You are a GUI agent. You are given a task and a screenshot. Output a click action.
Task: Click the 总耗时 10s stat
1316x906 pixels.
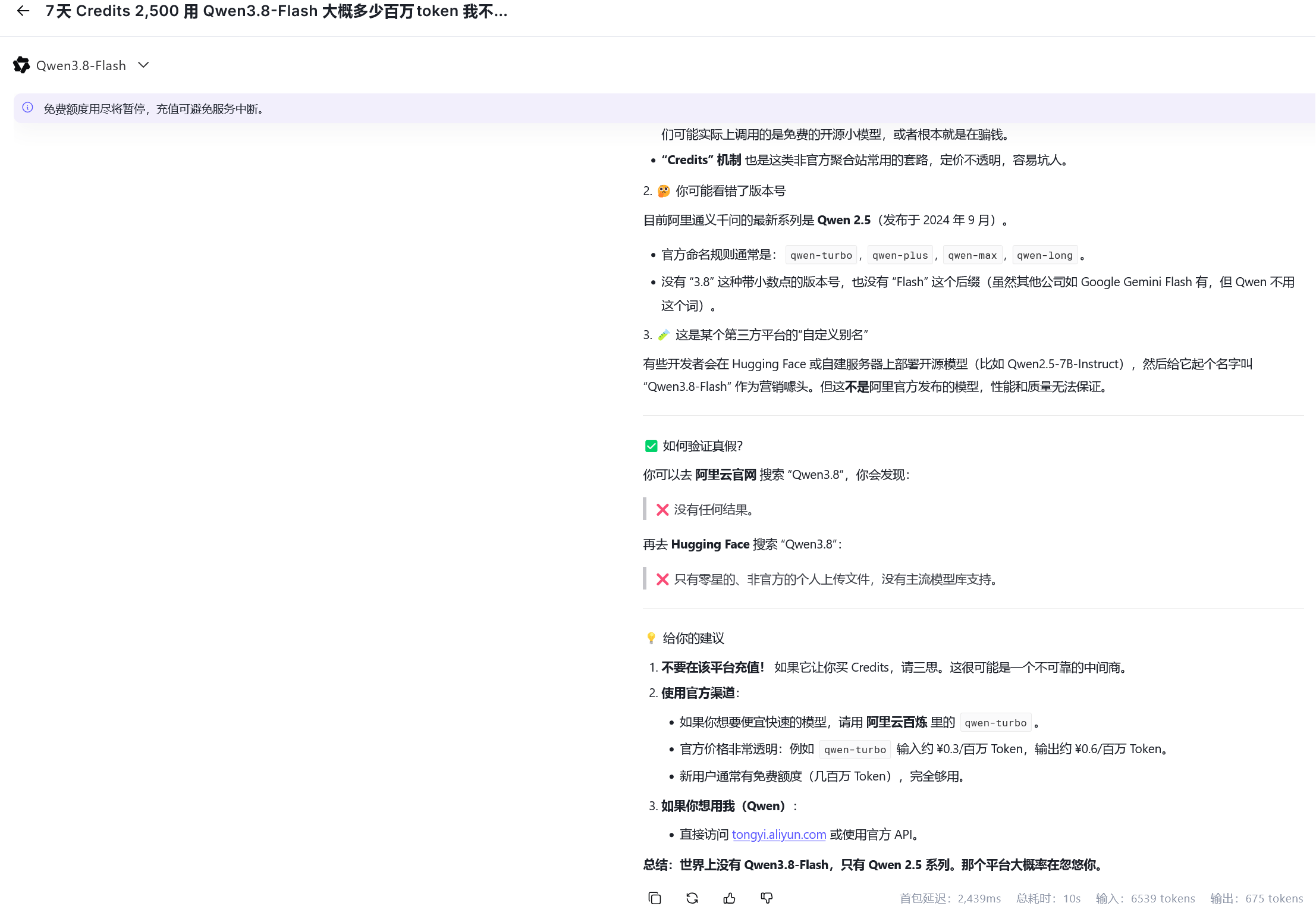point(1048,898)
